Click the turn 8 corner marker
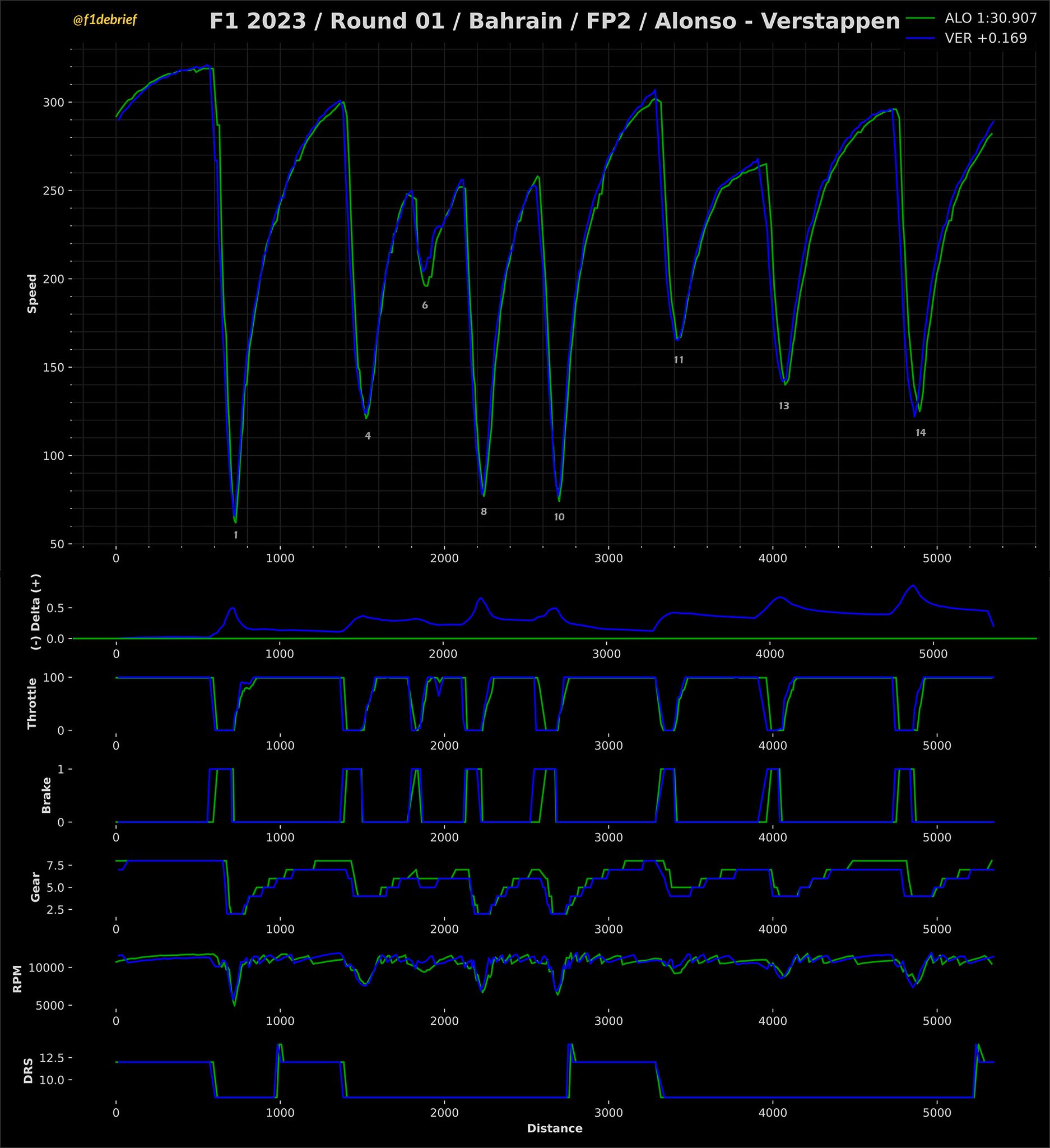 point(484,512)
